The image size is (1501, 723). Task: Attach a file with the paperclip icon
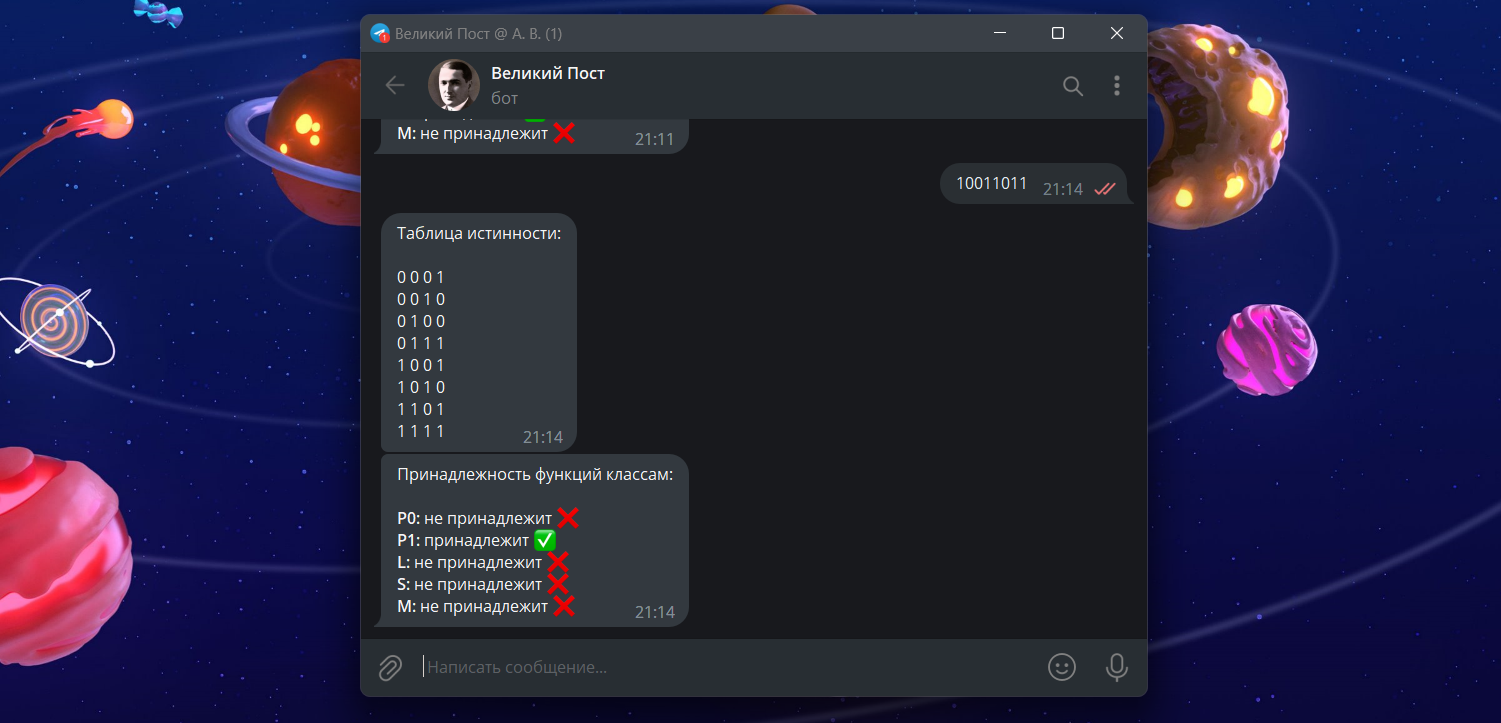point(390,667)
